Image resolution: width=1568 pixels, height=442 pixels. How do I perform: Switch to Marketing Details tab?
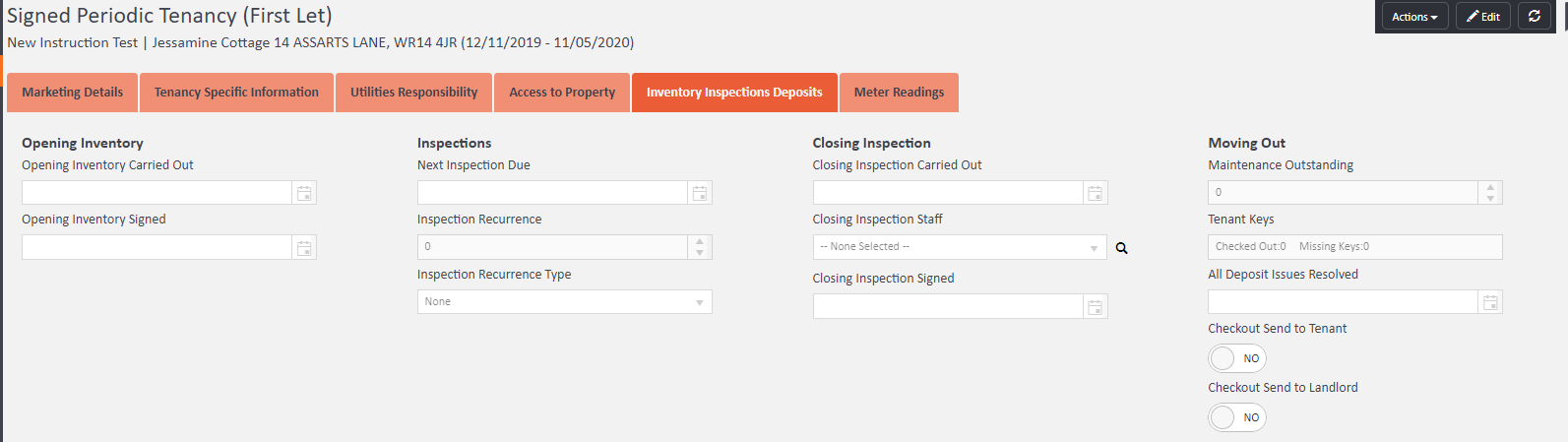tap(73, 93)
